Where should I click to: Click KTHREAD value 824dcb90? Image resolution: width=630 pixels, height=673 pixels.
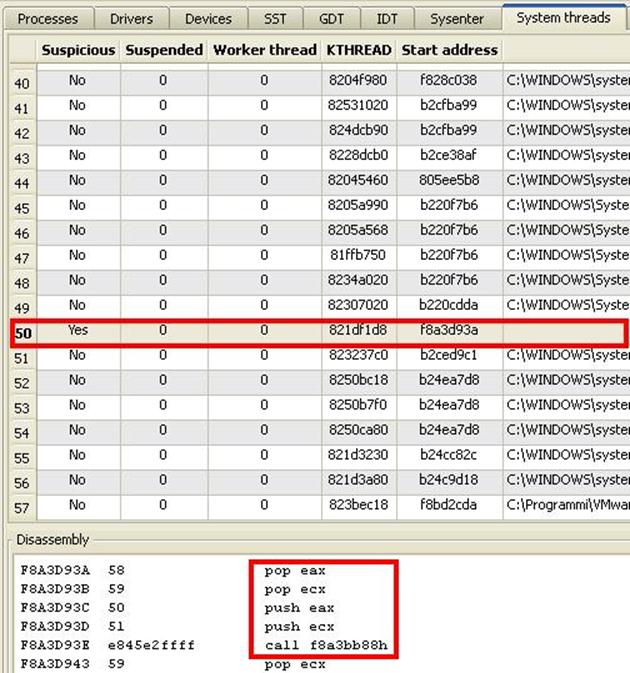[x=358, y=130]
